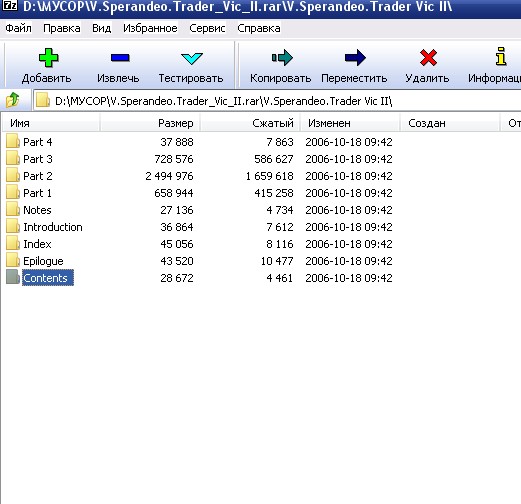Select the highlighted Contents folder name

pyautogui.click(x=48, y=278)
